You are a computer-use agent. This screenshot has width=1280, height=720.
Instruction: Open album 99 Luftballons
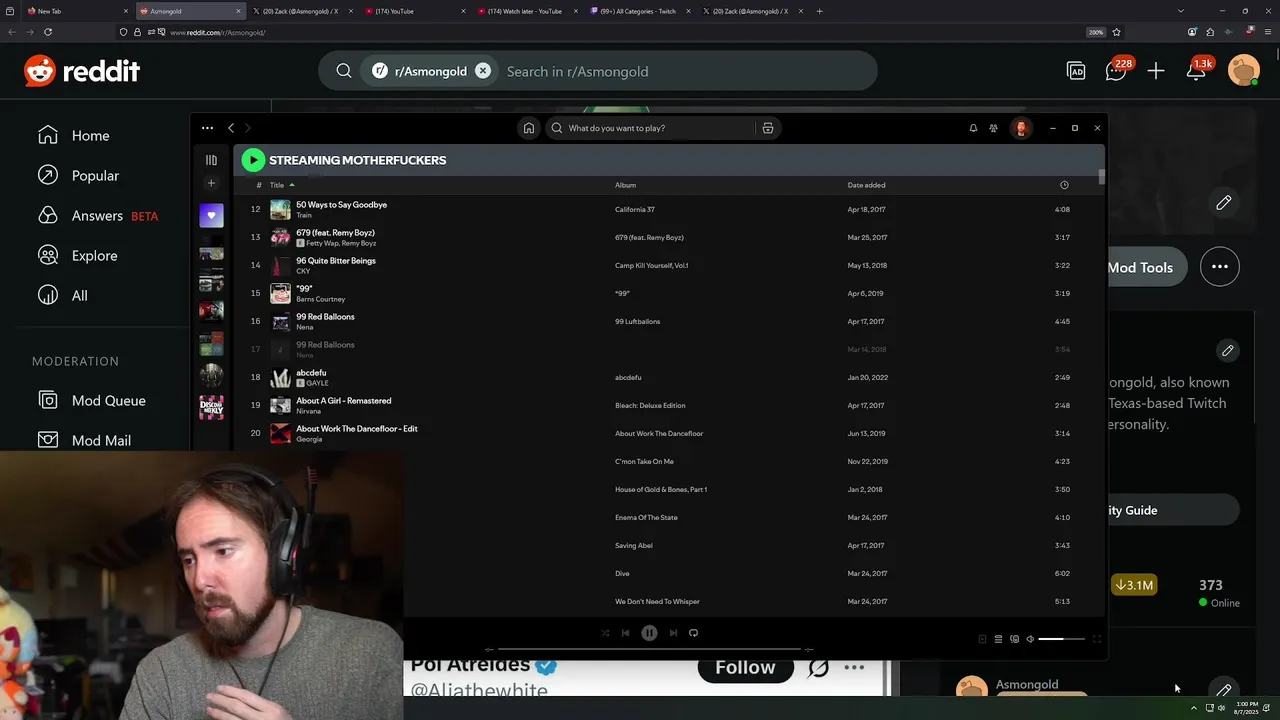tap(637, 321)
